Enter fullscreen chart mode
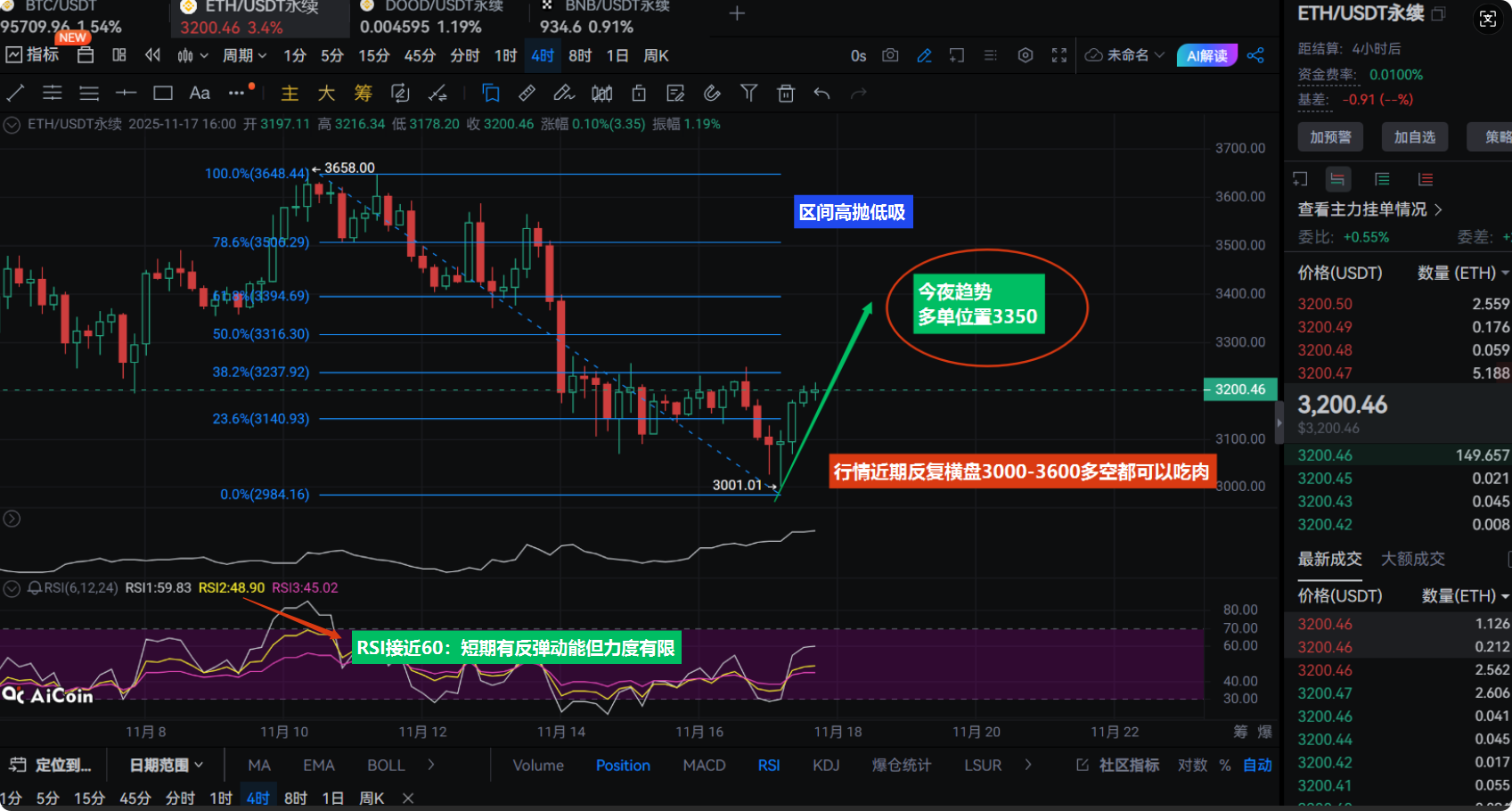 point(1059,55)
